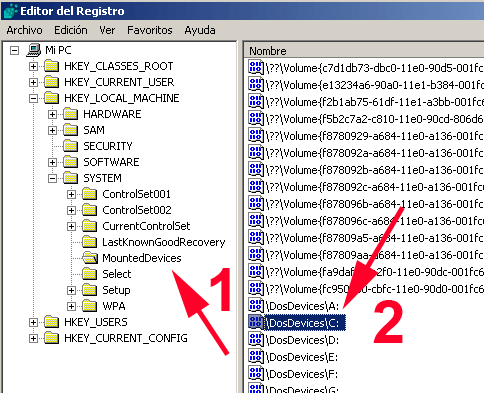The image size is (484, 393).
Task: Collapse the HKEY_LOCAL_MACHINE branch
Action: tap(33, 98)
